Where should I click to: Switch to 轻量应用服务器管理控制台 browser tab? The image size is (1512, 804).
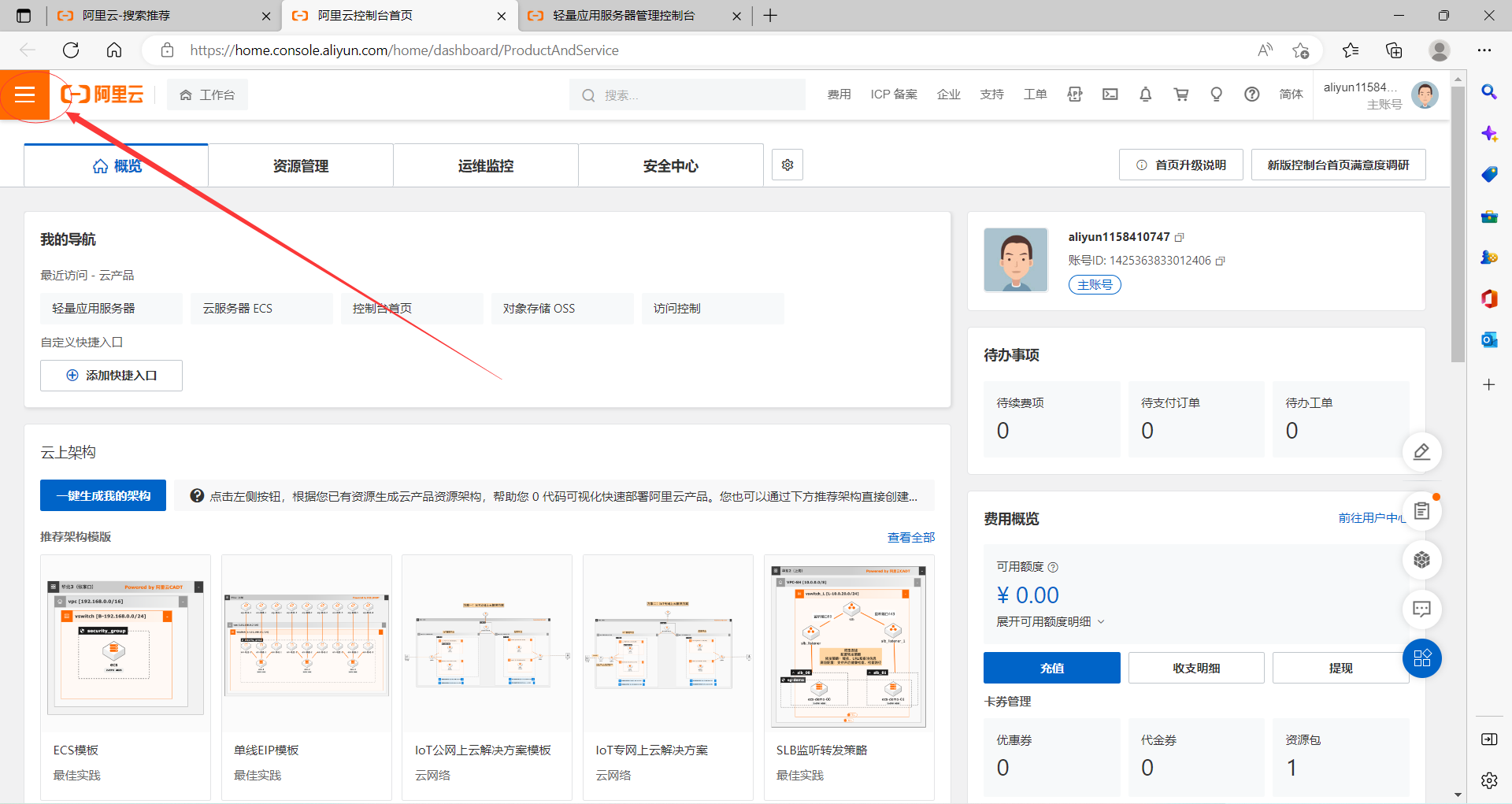(634, 16)
